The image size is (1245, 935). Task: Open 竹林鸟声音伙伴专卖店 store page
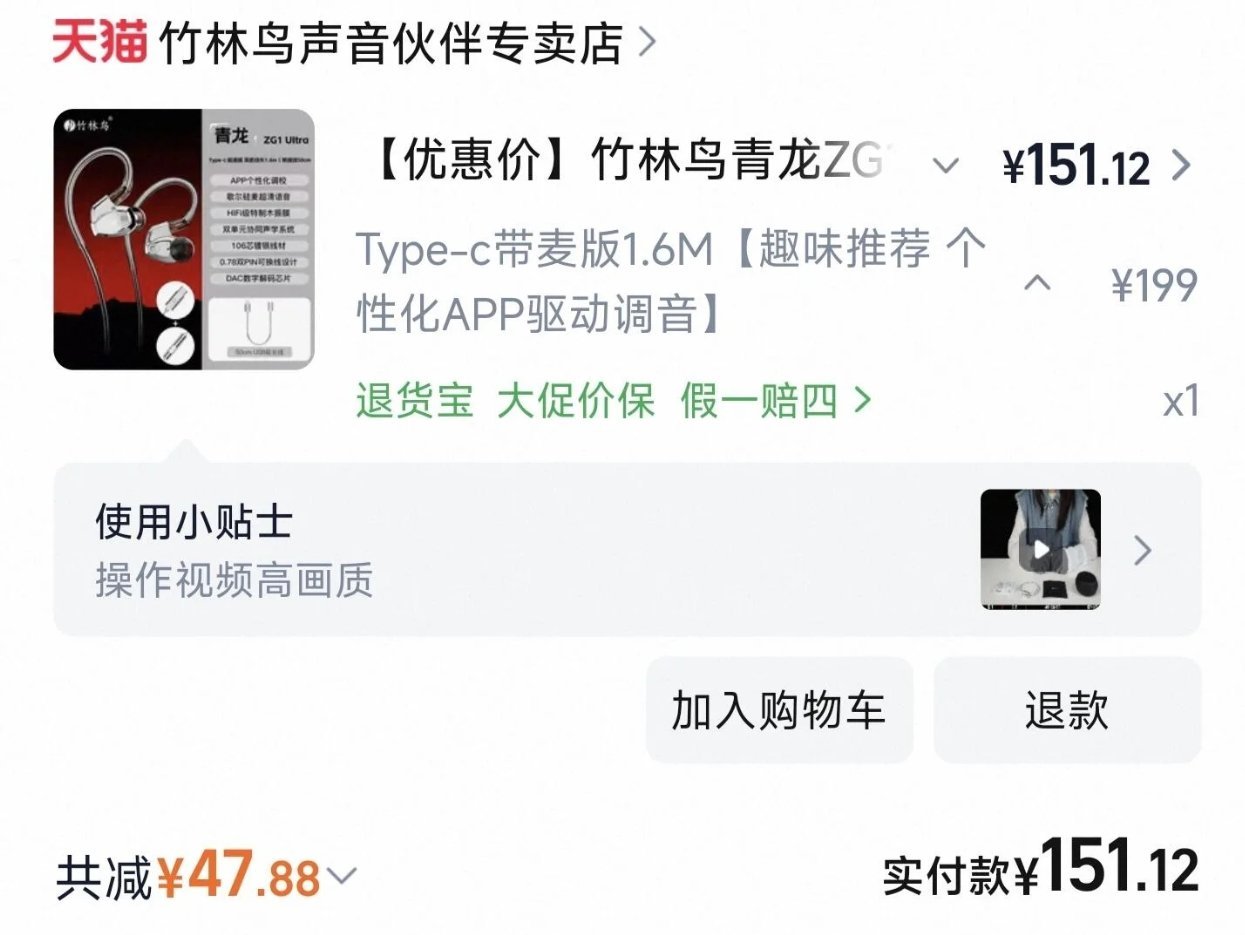(x=391, y=43)
